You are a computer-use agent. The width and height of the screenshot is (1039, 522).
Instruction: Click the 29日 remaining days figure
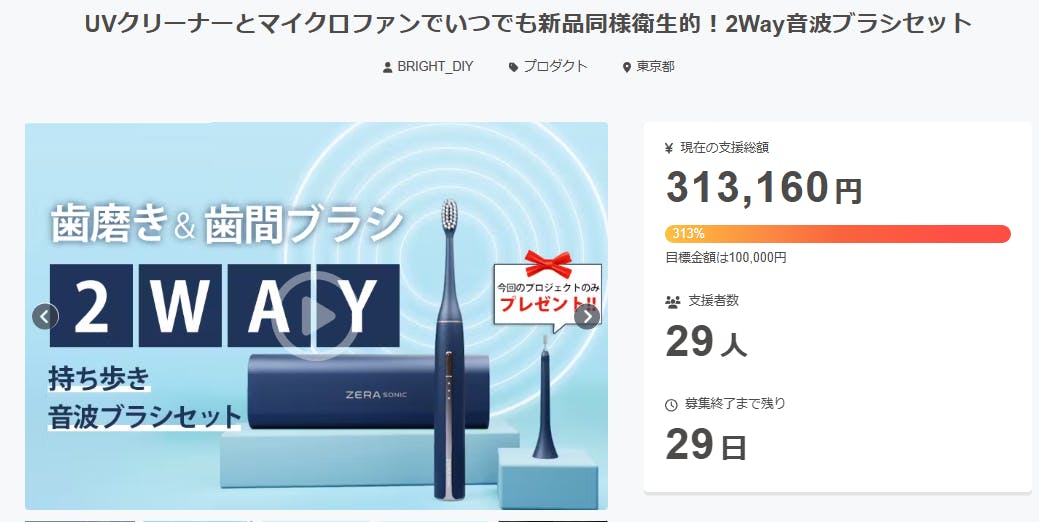point(706,445)
